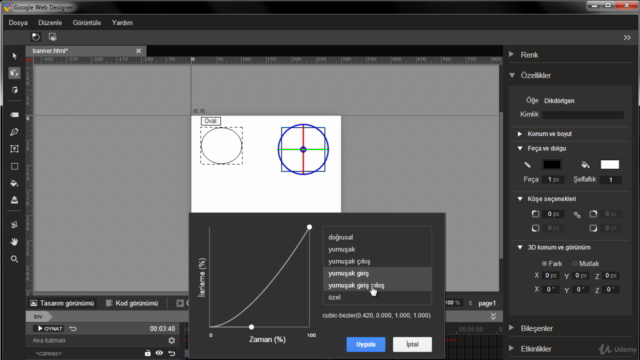Viewport: 640px width, 360px height.
Task: Click the fill bucket icon in Fırça ve dolgu
Action: pos(585,164)
